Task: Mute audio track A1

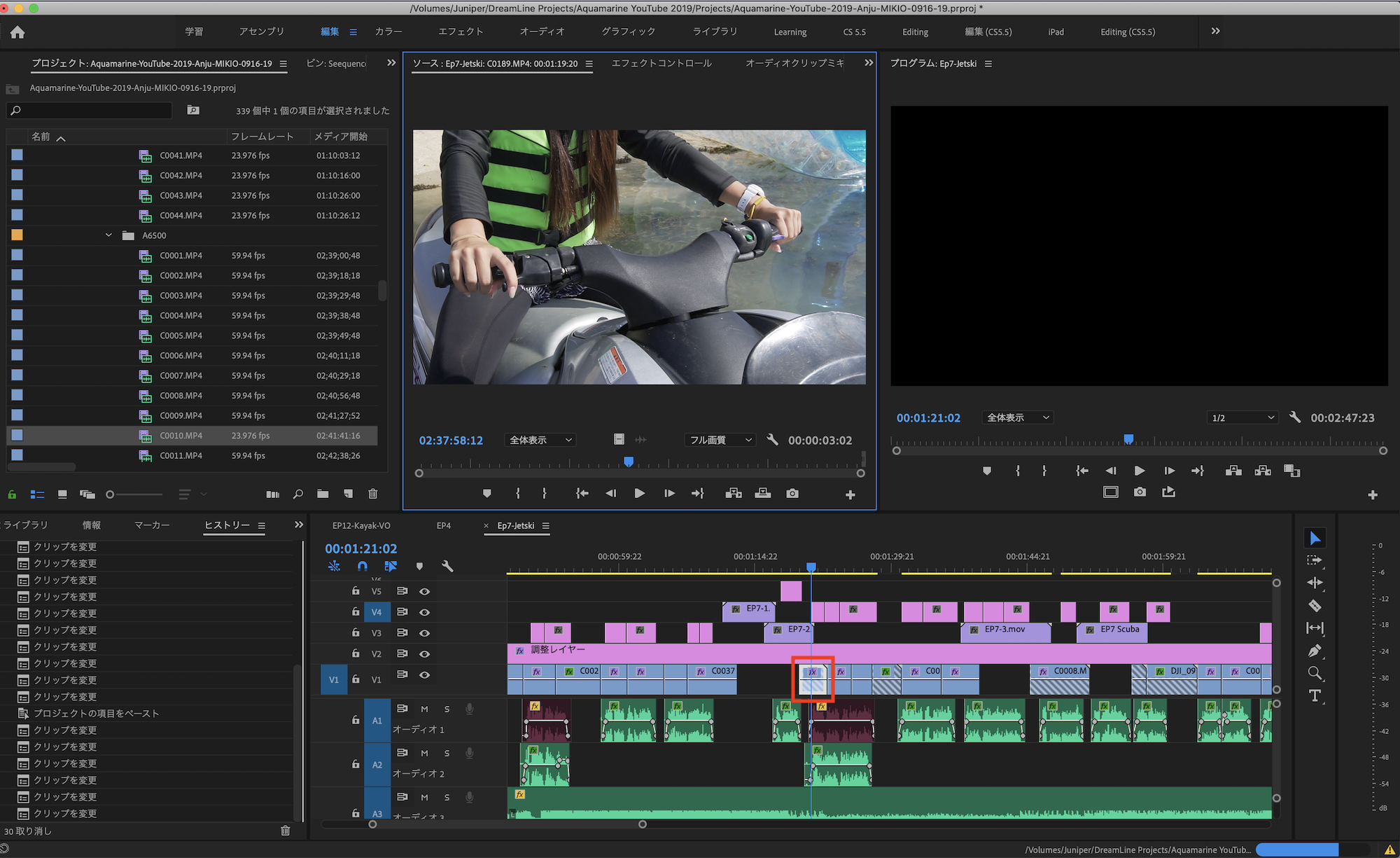Action: point(424,709)
